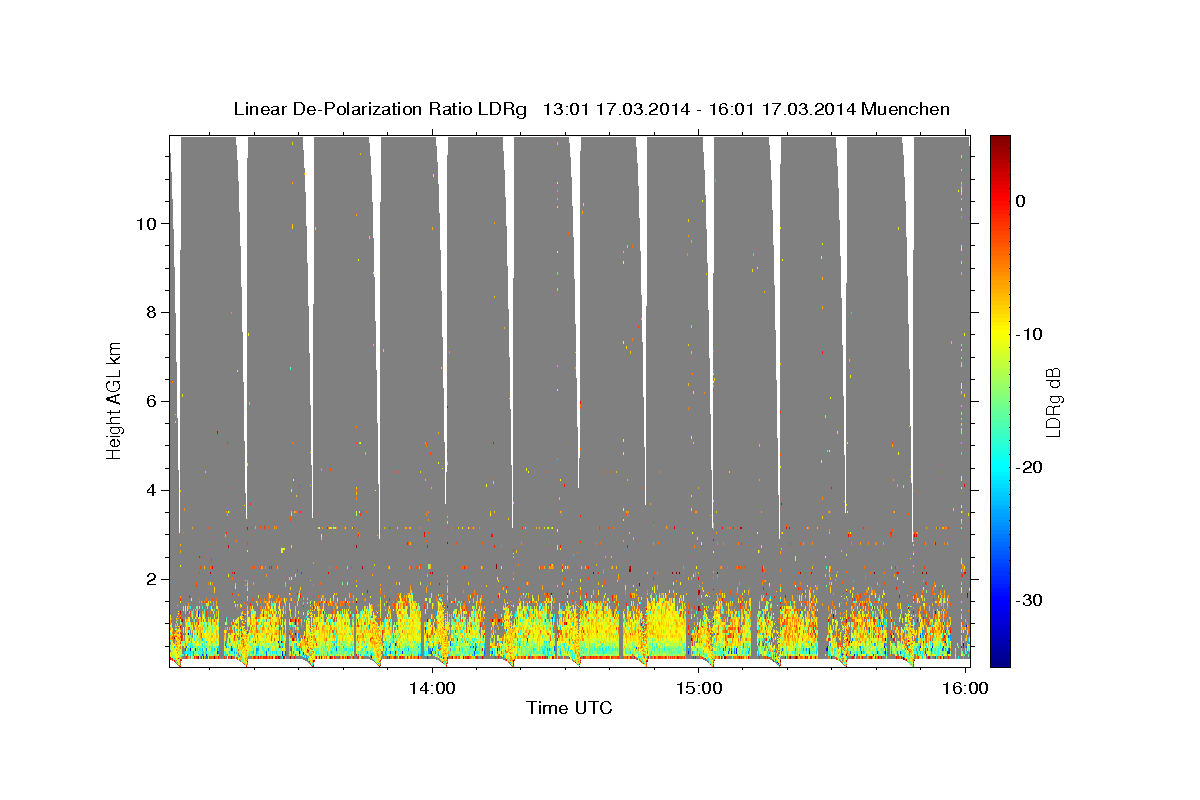Click the start time '13:01 17.03.2014' in title
The height and width of the screenshot is (800, 1200).
[x=615, y=109]
